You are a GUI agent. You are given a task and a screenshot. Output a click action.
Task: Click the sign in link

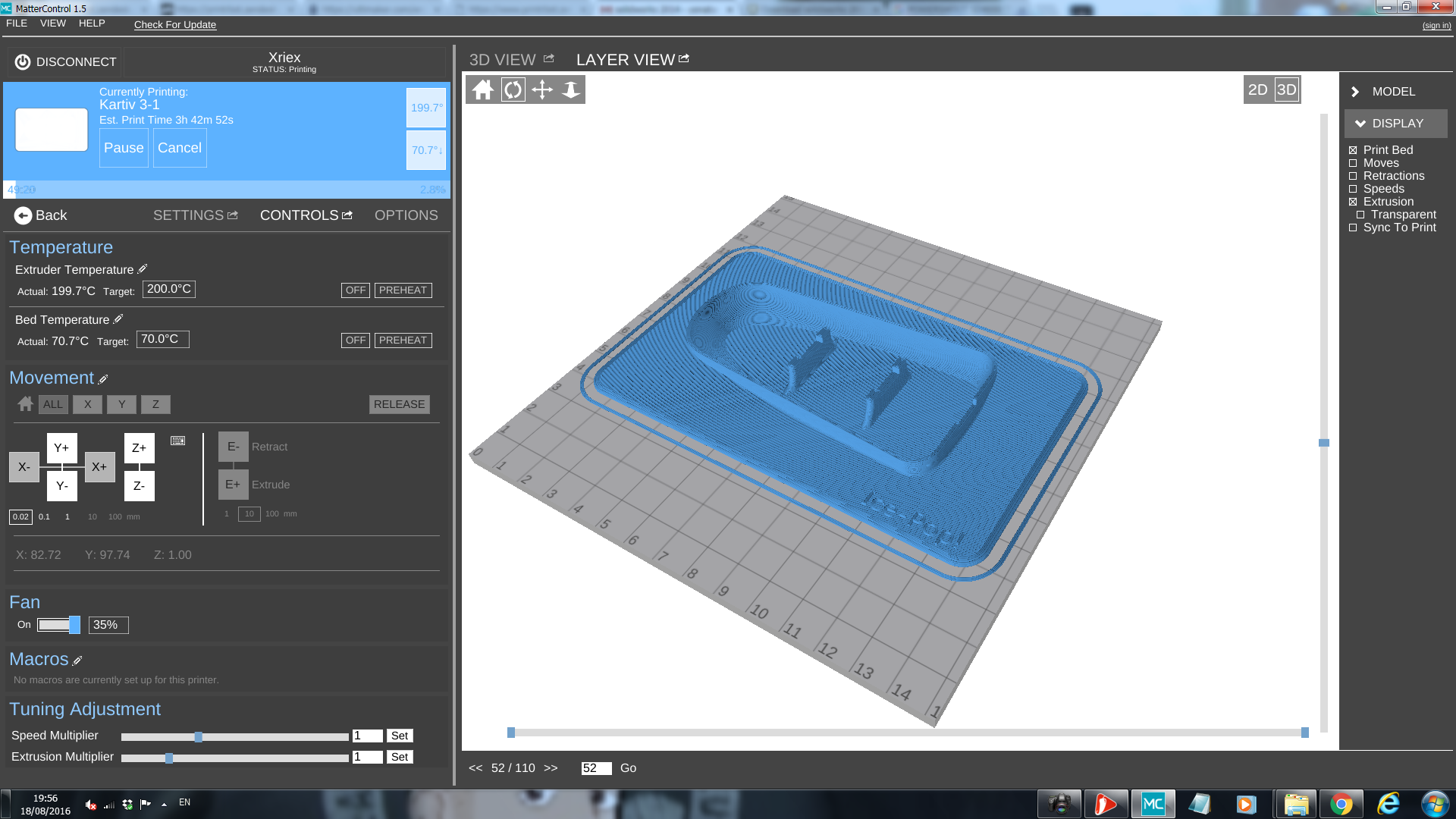(x=1436, y=25)
